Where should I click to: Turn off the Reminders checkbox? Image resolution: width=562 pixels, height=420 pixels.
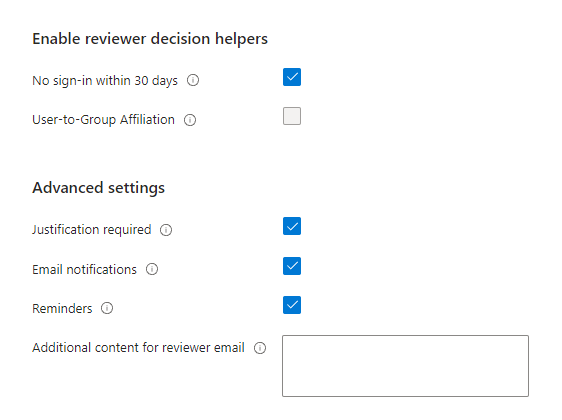point(292,305)
